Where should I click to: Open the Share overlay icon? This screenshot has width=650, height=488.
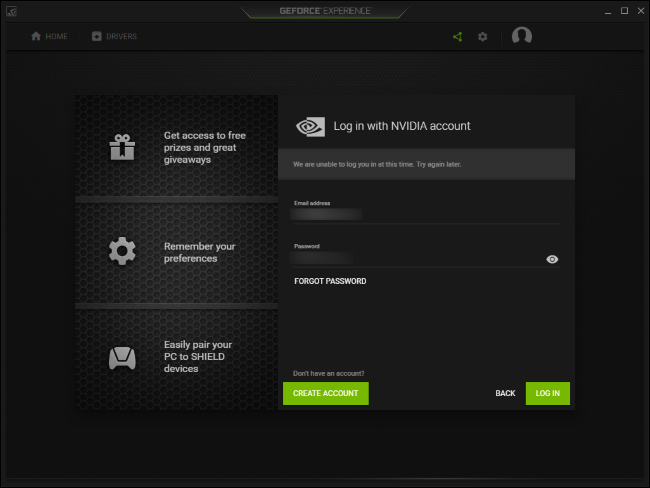coord(458,37)
